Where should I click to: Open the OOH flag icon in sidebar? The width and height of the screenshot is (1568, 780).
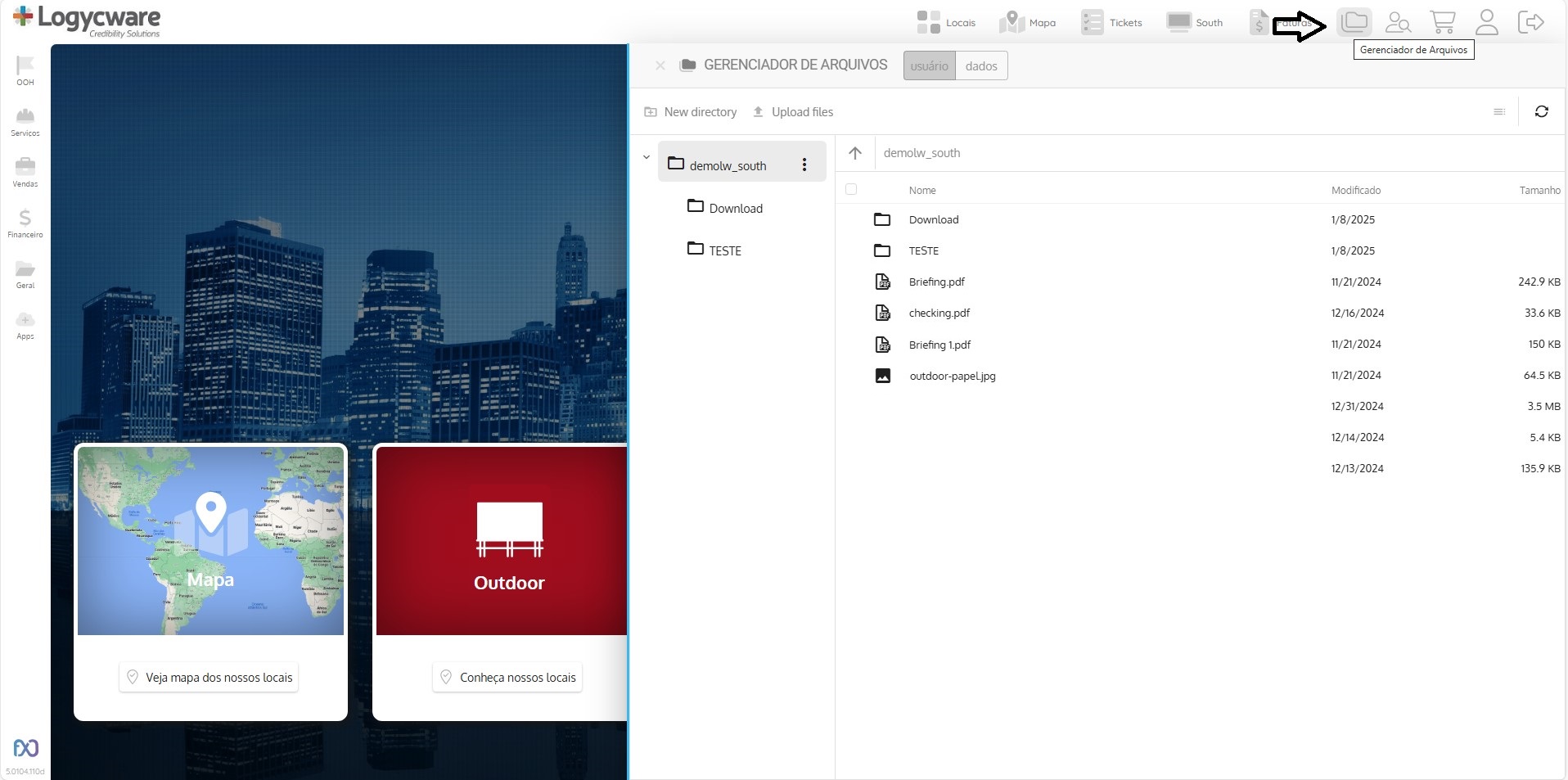coord(25,70)
